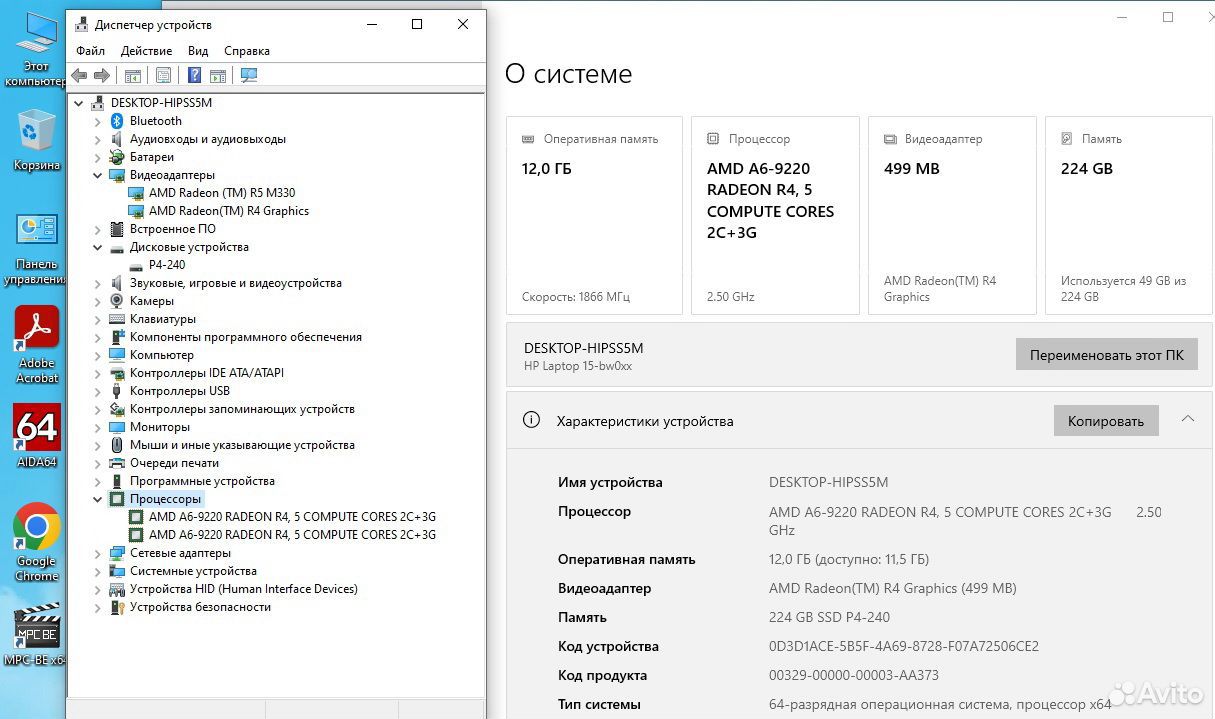This screenshot has height=719, width=1215.
Task: Click the Очереди печати printer icon
Action: (117, 463)
